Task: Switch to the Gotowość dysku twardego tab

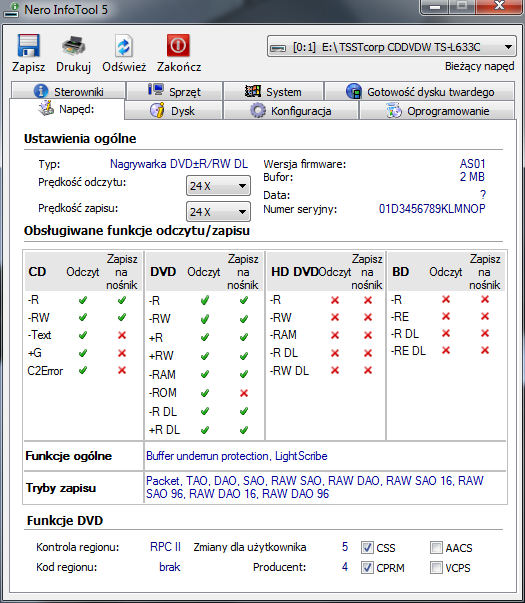Action: coord(420,92)
